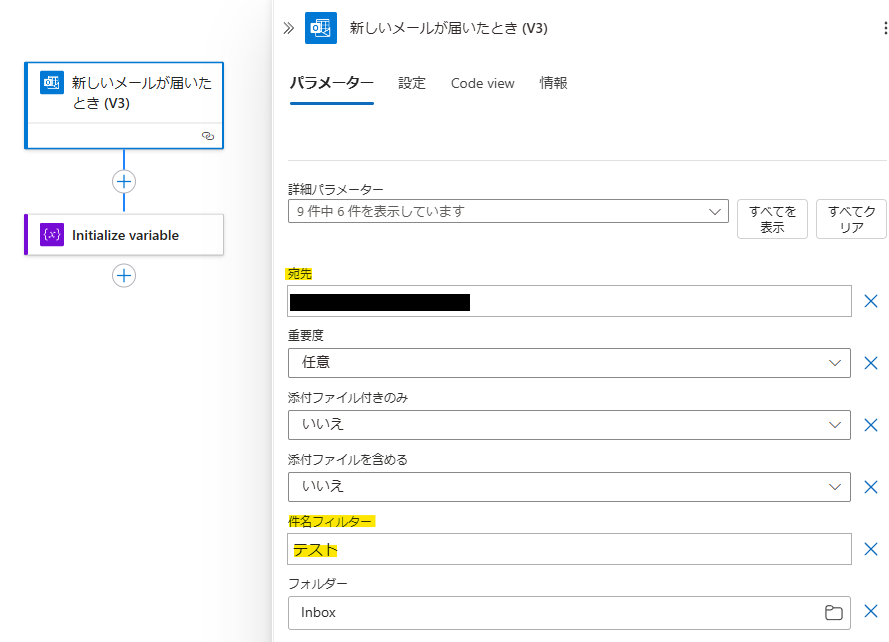This screenshot has width=889, height=642.
Task: Click the すべてクリア button
Action: click(851, 219)
